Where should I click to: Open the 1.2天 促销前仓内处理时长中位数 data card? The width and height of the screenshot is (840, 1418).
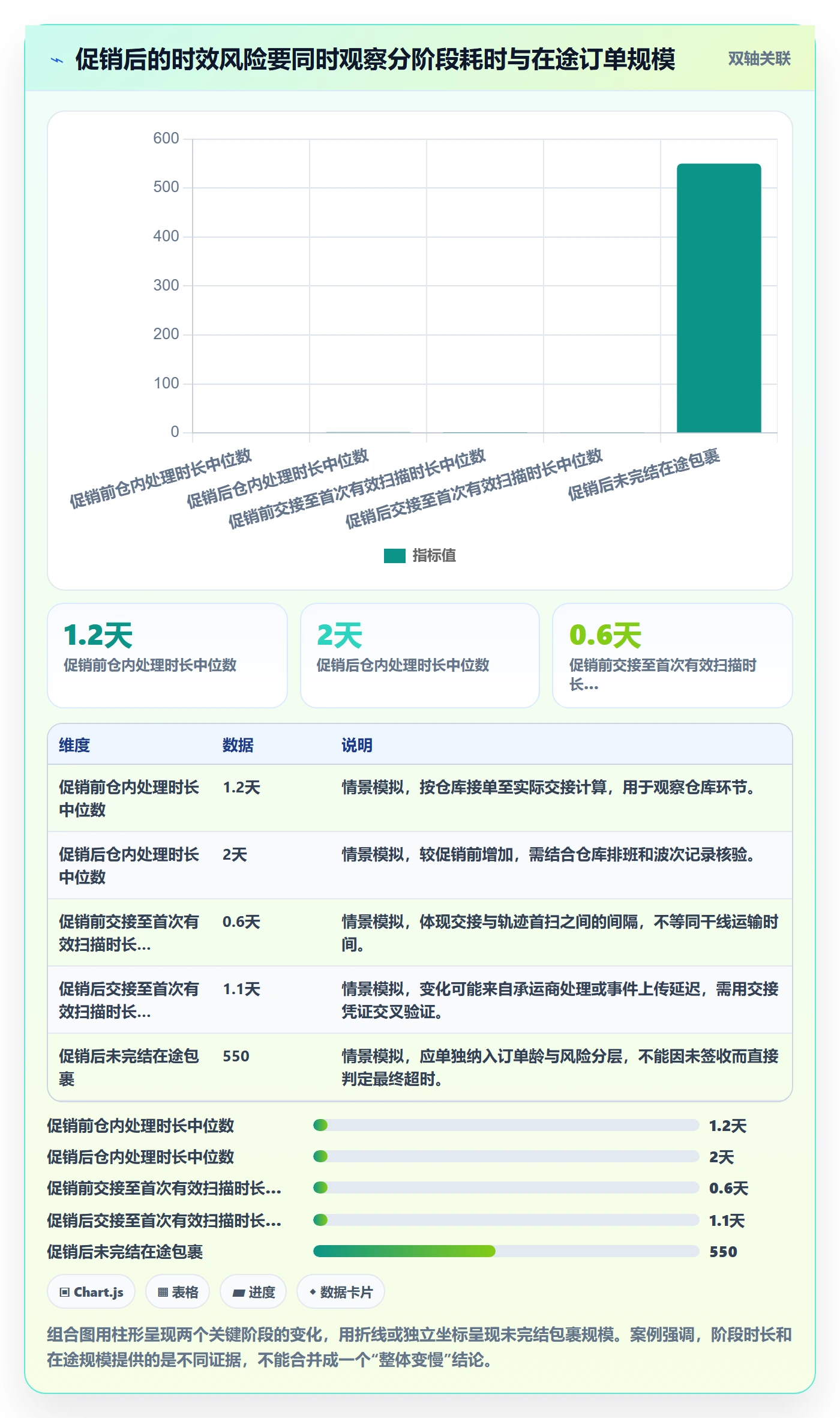click(x=167, y=656)
